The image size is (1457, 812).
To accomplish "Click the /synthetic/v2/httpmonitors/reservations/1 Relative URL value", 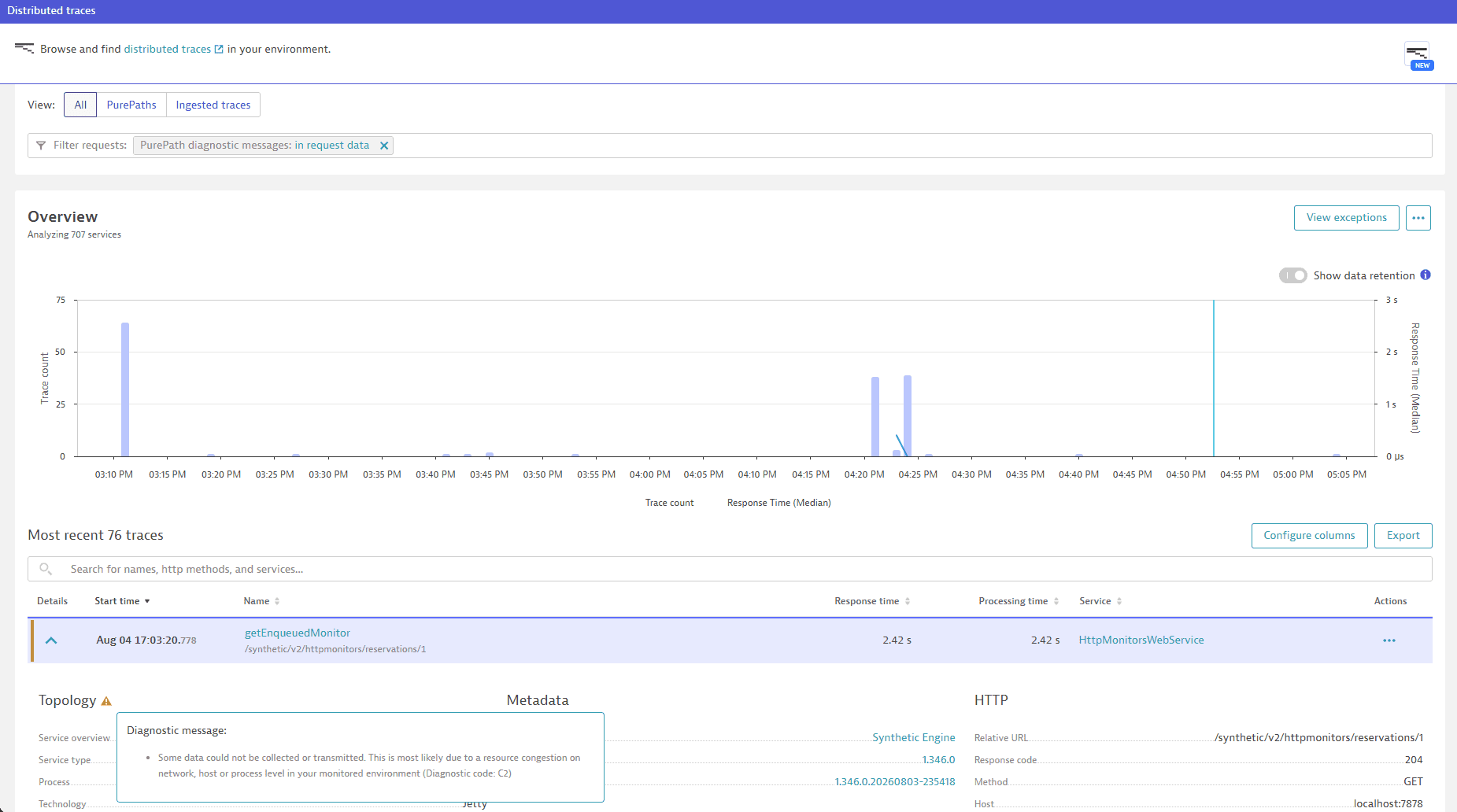I will tap(1318, 737).
